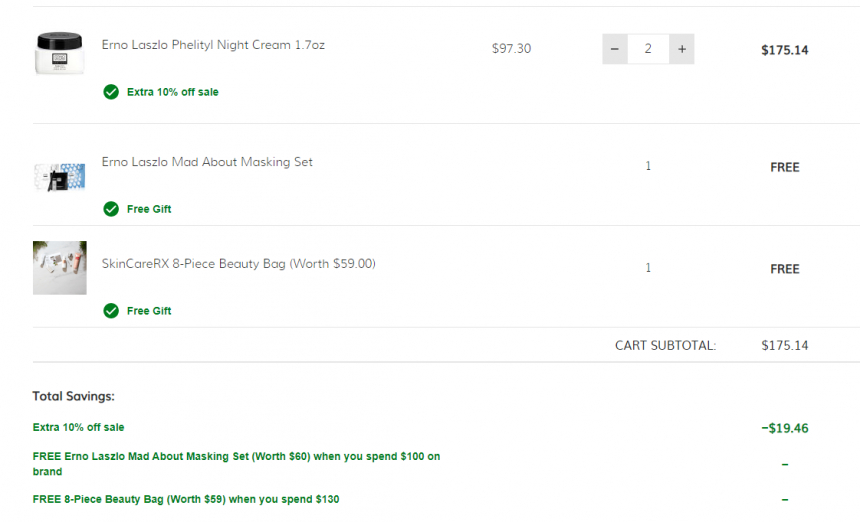Click the Beauty Bag product thumbnail
Screen dimensions: 860x522
coord(59,268)
